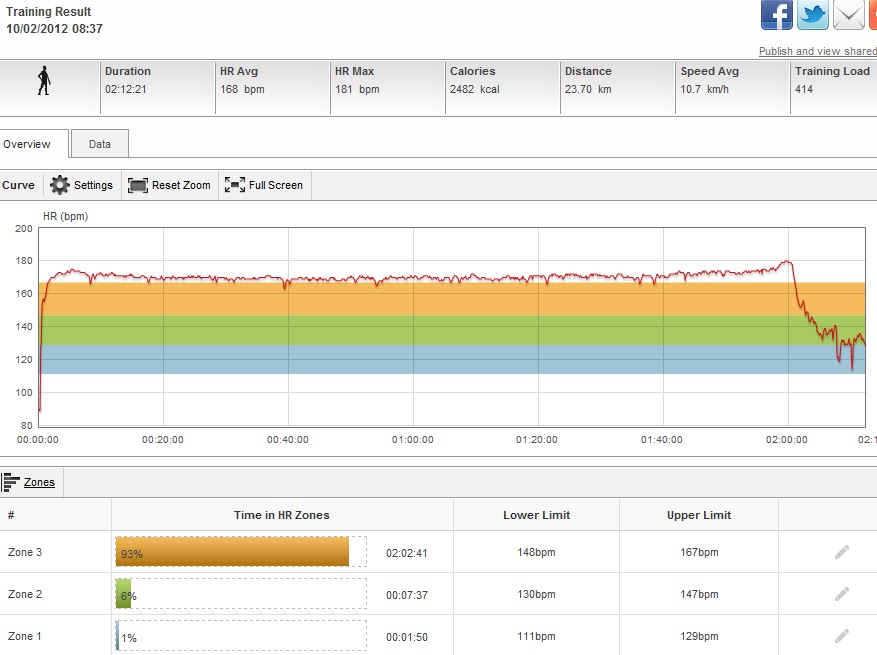Click orange Zone 3 band in chart
This screenshot has width=877, height=655.
[452, 299]
